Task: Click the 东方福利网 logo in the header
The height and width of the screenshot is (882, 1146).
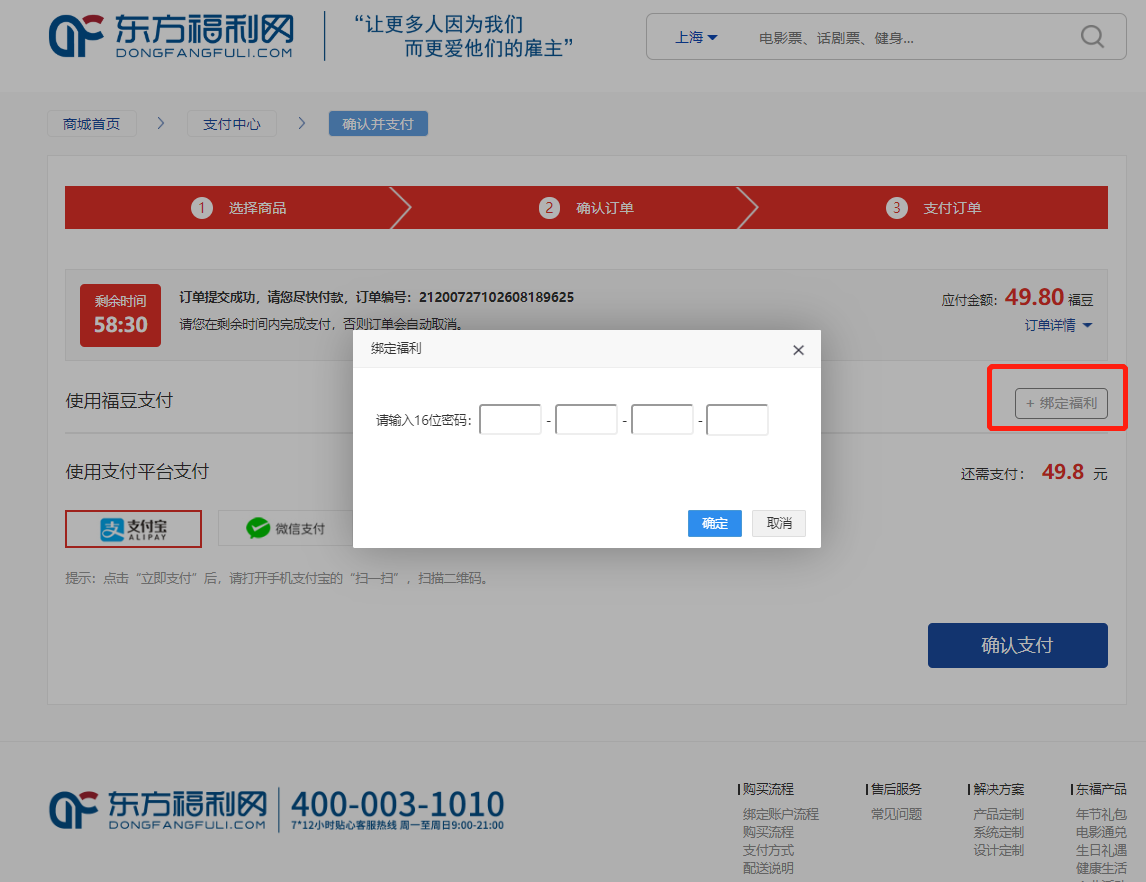Action: [170, 37]
